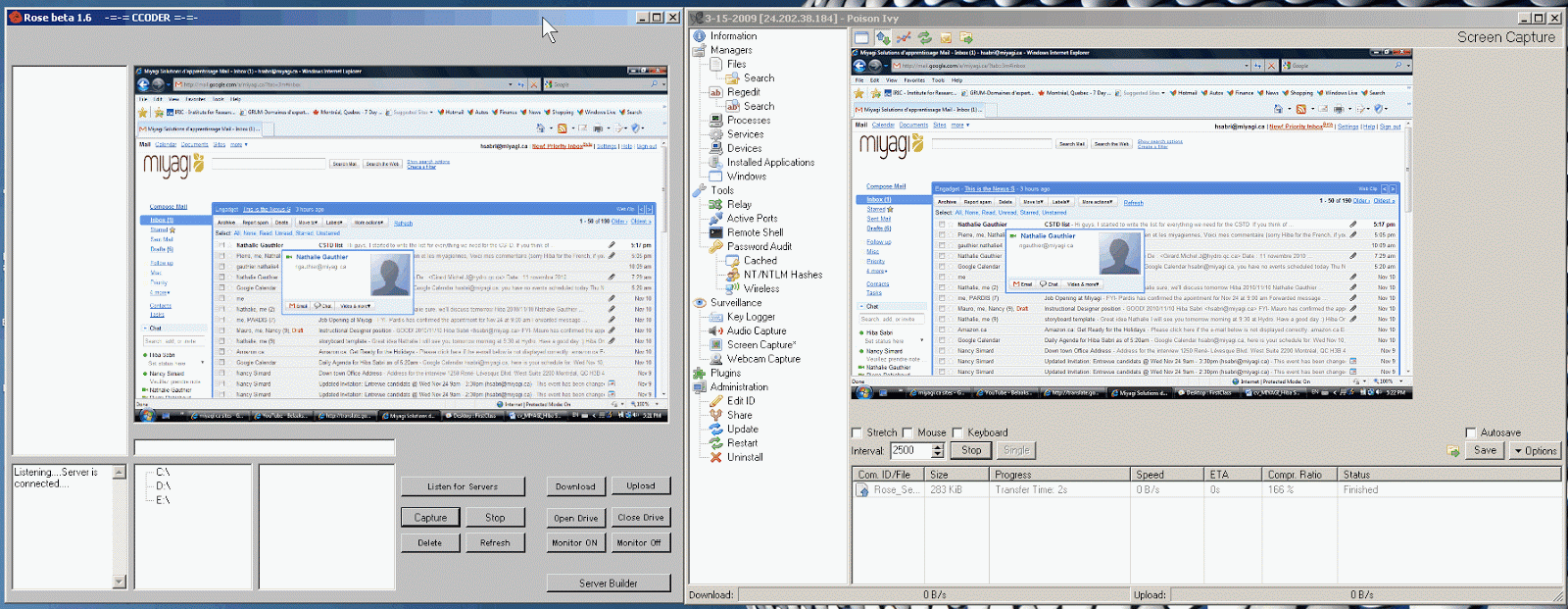Image resolution: width=1568 pixels, height=609 pixels.
Task: Select the Wireless icon
Action: point(732,289)
